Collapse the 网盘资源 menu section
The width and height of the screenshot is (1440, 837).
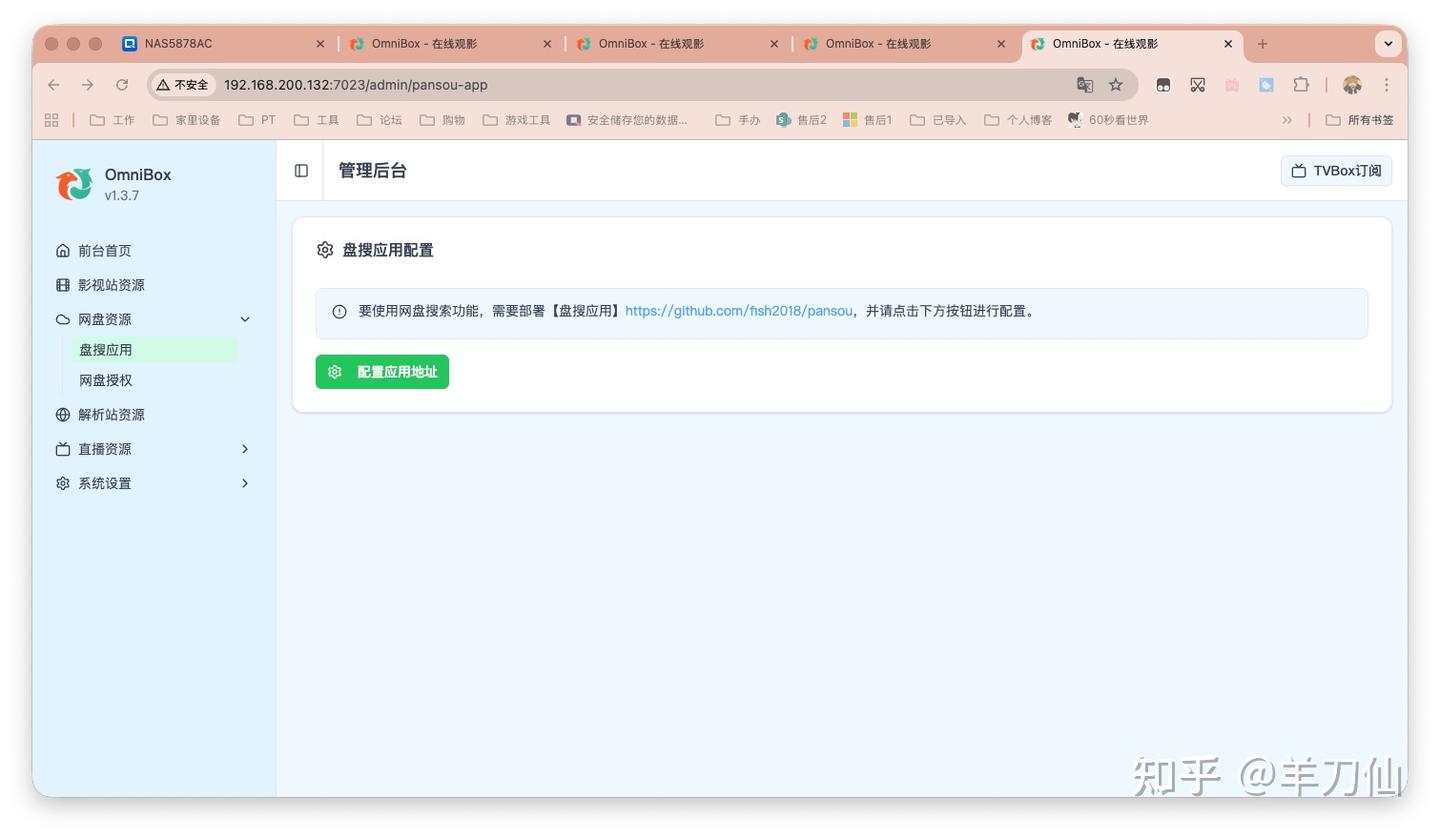(245, 319)
